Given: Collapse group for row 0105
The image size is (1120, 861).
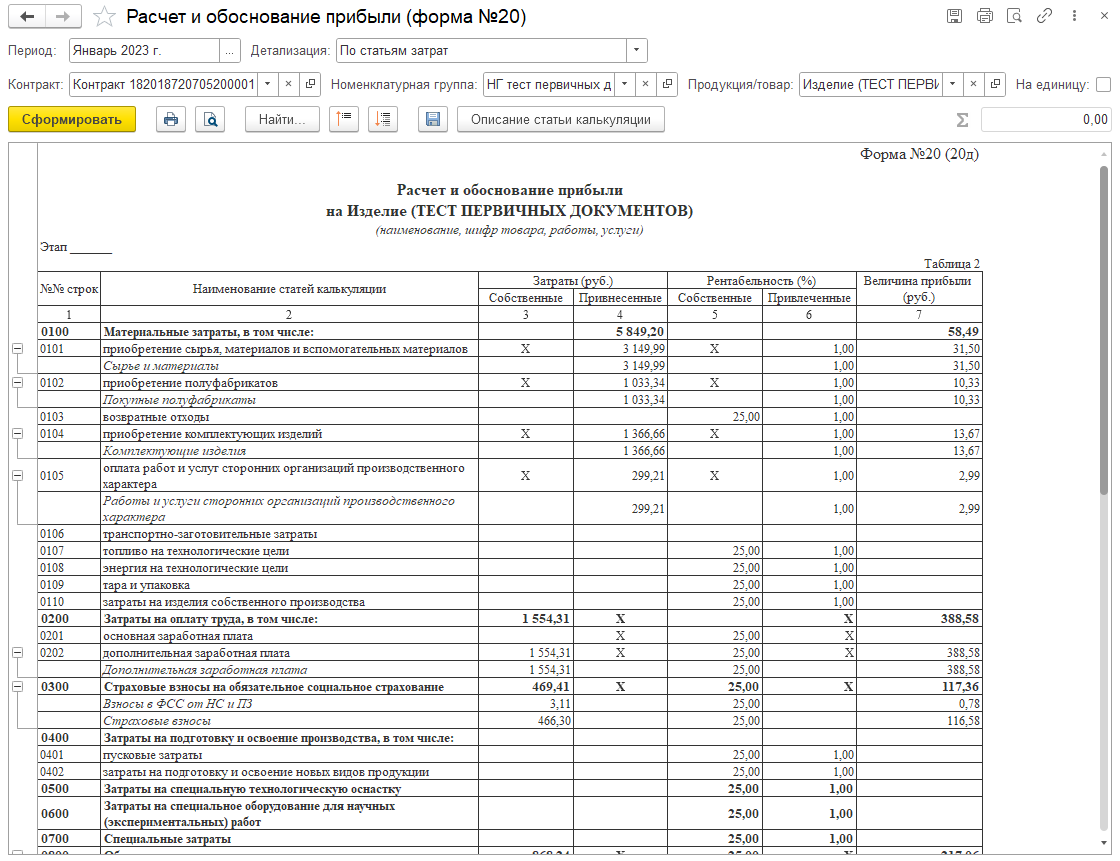Looking at the screenshot, I should (17, 476).
